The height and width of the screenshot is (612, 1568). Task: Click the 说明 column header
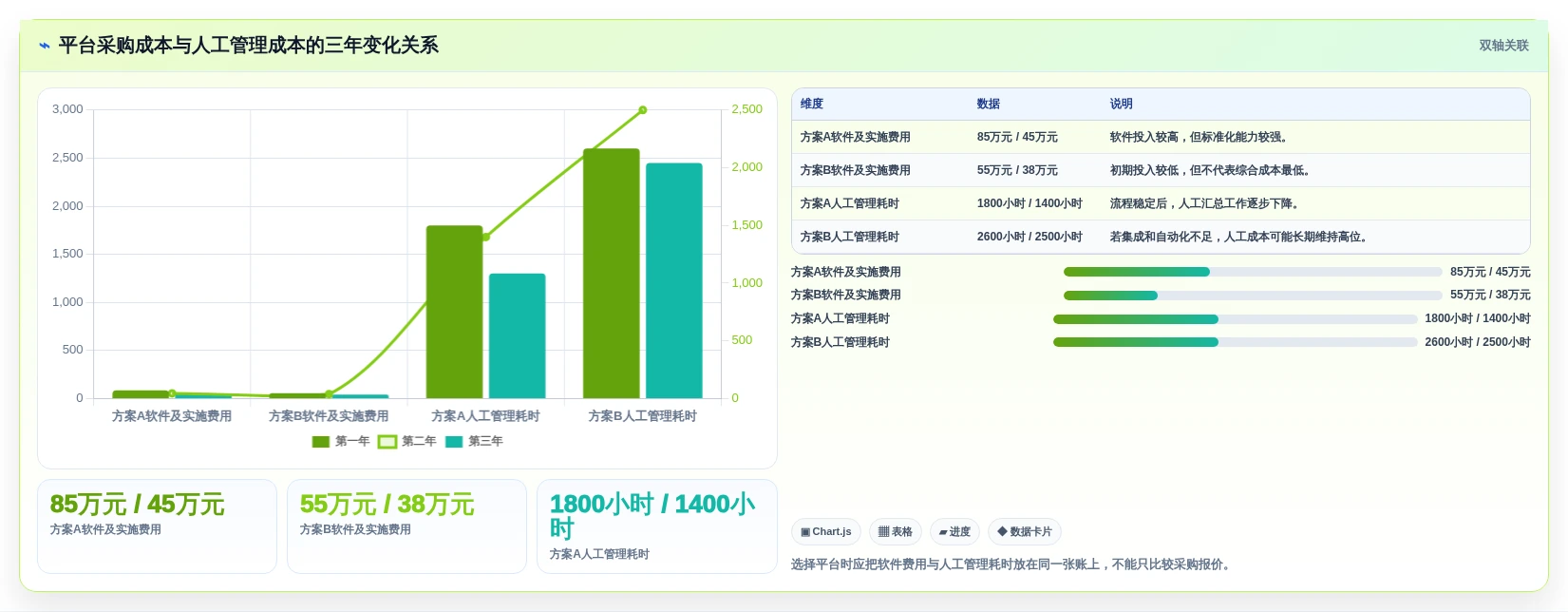pos(1122,104)
